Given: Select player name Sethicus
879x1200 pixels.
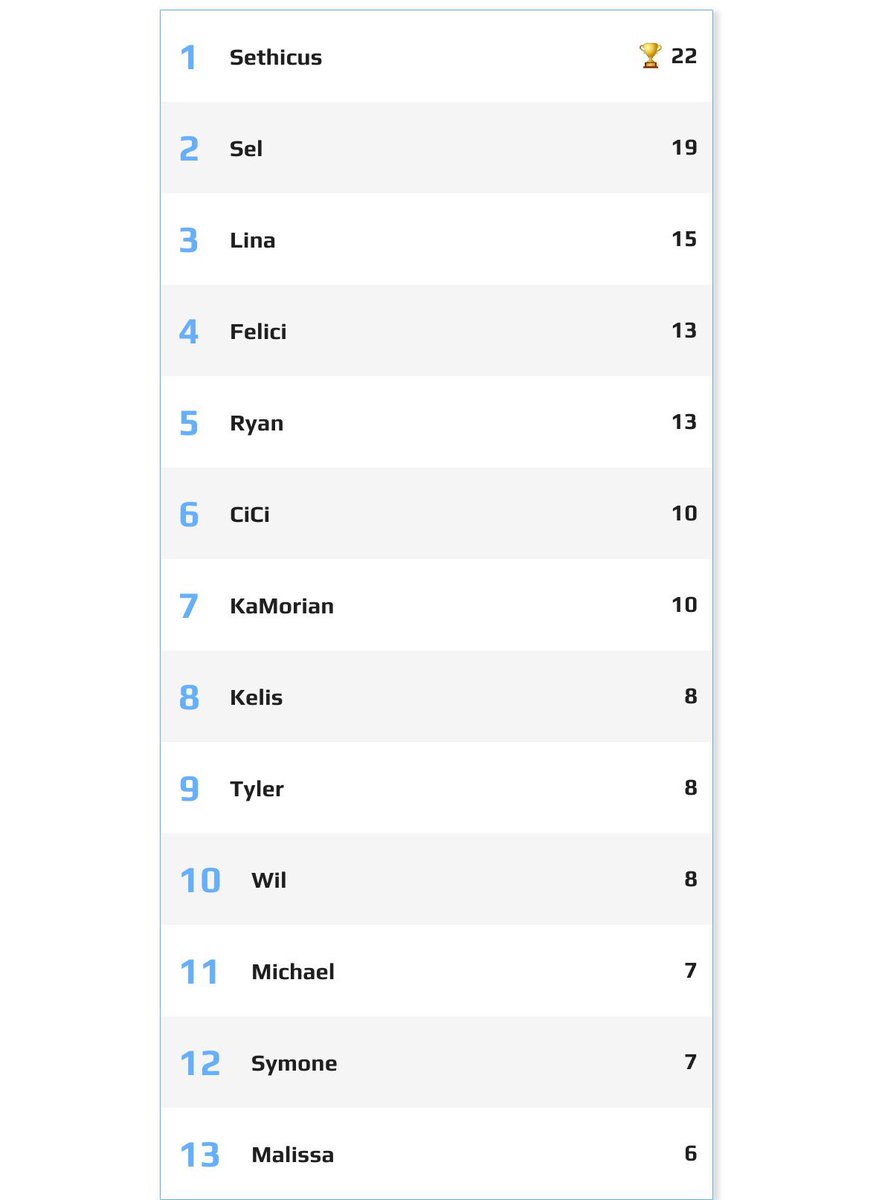Looking at the screenshot, I should pos(276,57).
